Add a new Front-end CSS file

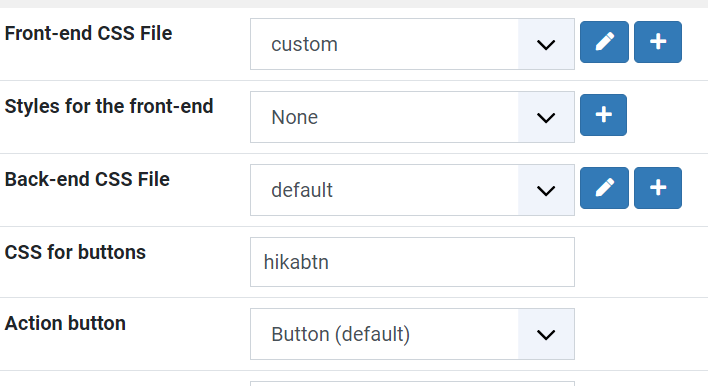click(658, 42)
